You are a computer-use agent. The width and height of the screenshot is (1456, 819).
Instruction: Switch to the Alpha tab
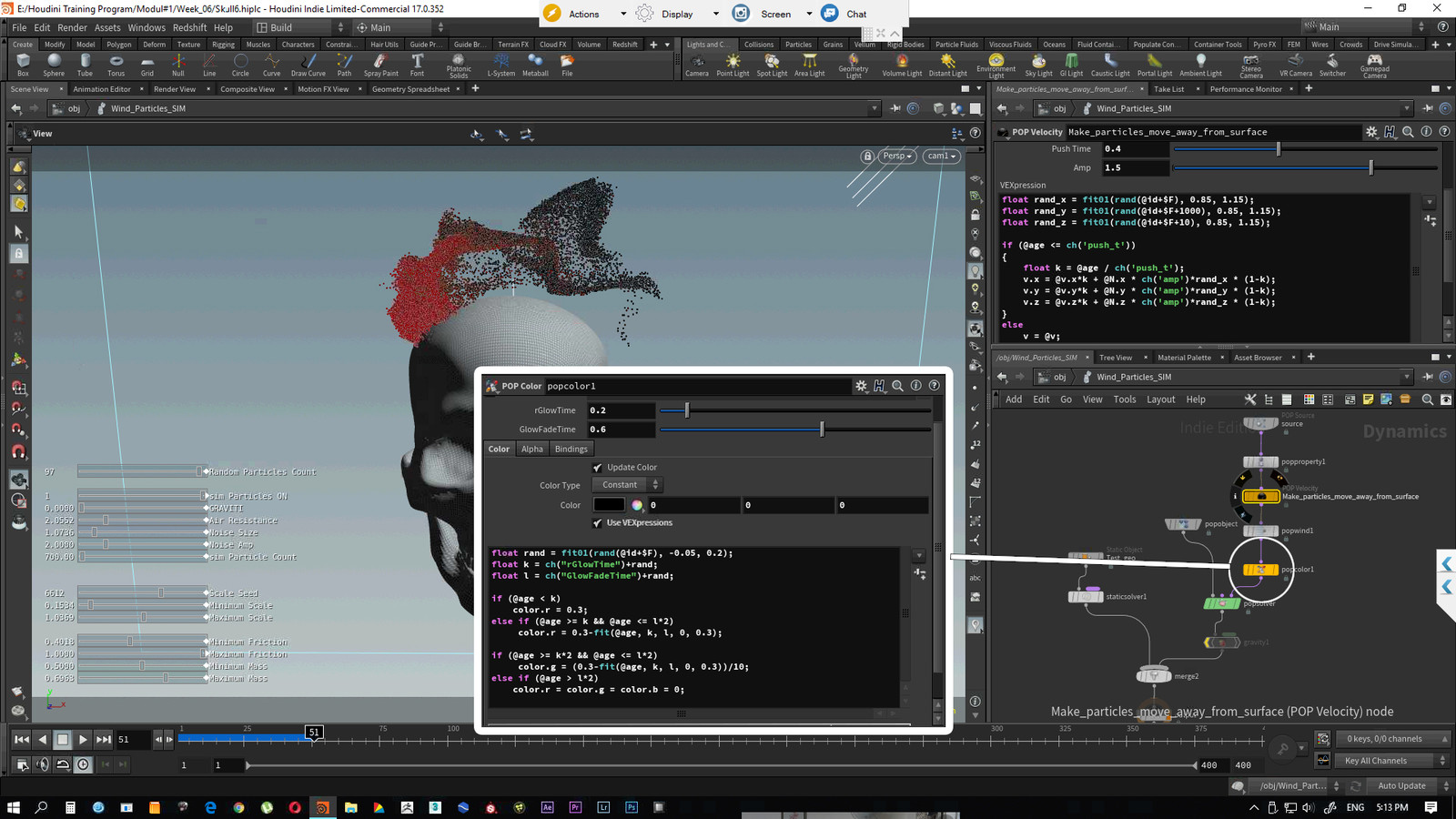coord(531,449)
